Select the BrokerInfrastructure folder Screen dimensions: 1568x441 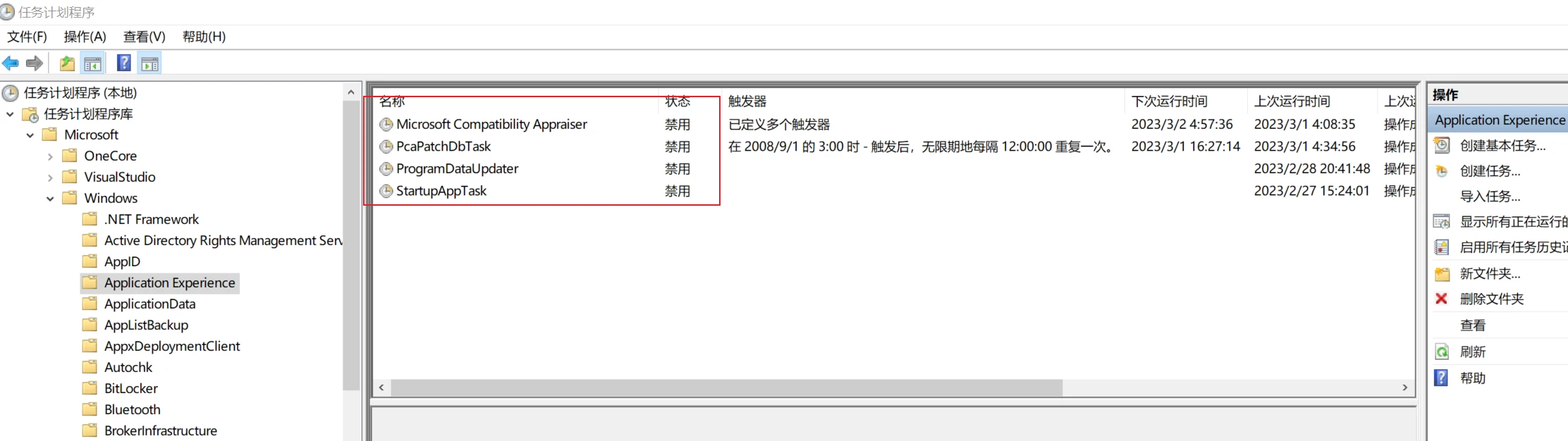(160, 431)
